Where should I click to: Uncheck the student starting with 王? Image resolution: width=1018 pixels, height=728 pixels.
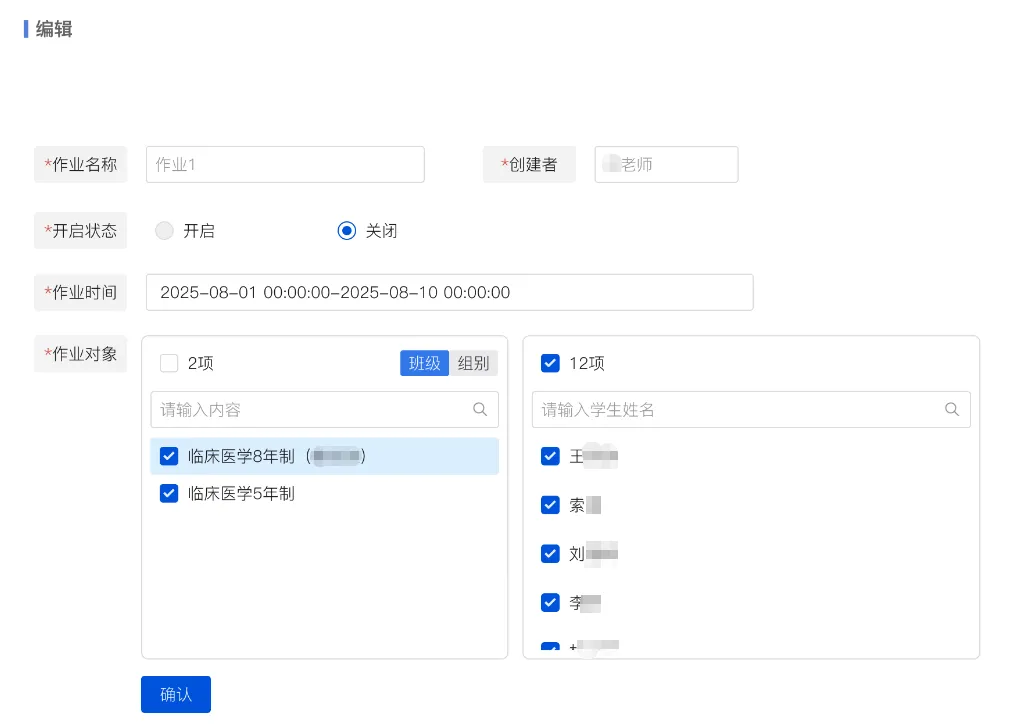click(x=550, y=457)
